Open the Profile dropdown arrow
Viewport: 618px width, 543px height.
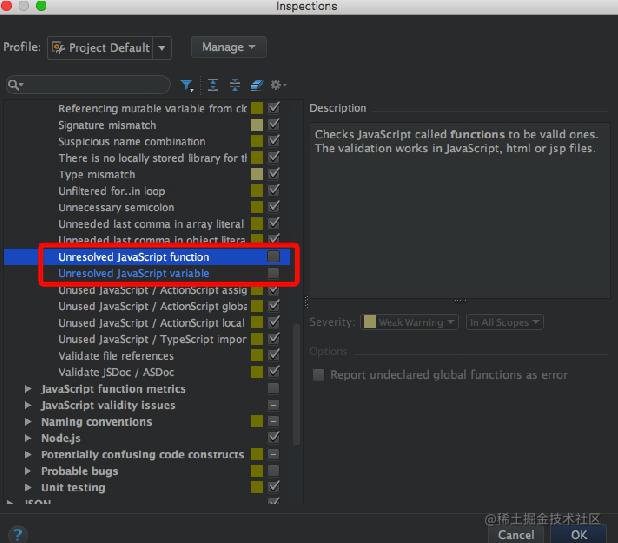pyautogui.click(x=162, y=48)
